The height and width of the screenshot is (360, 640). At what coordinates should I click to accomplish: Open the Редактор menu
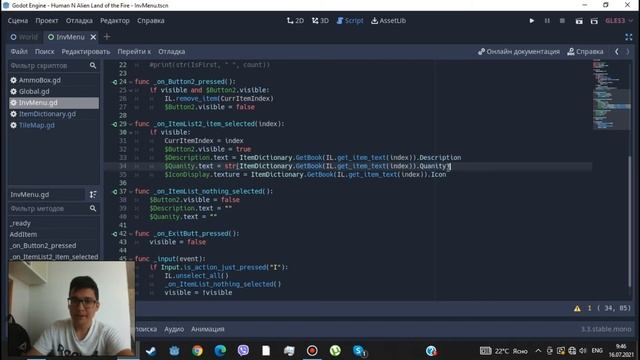click(x=115, y=20)
